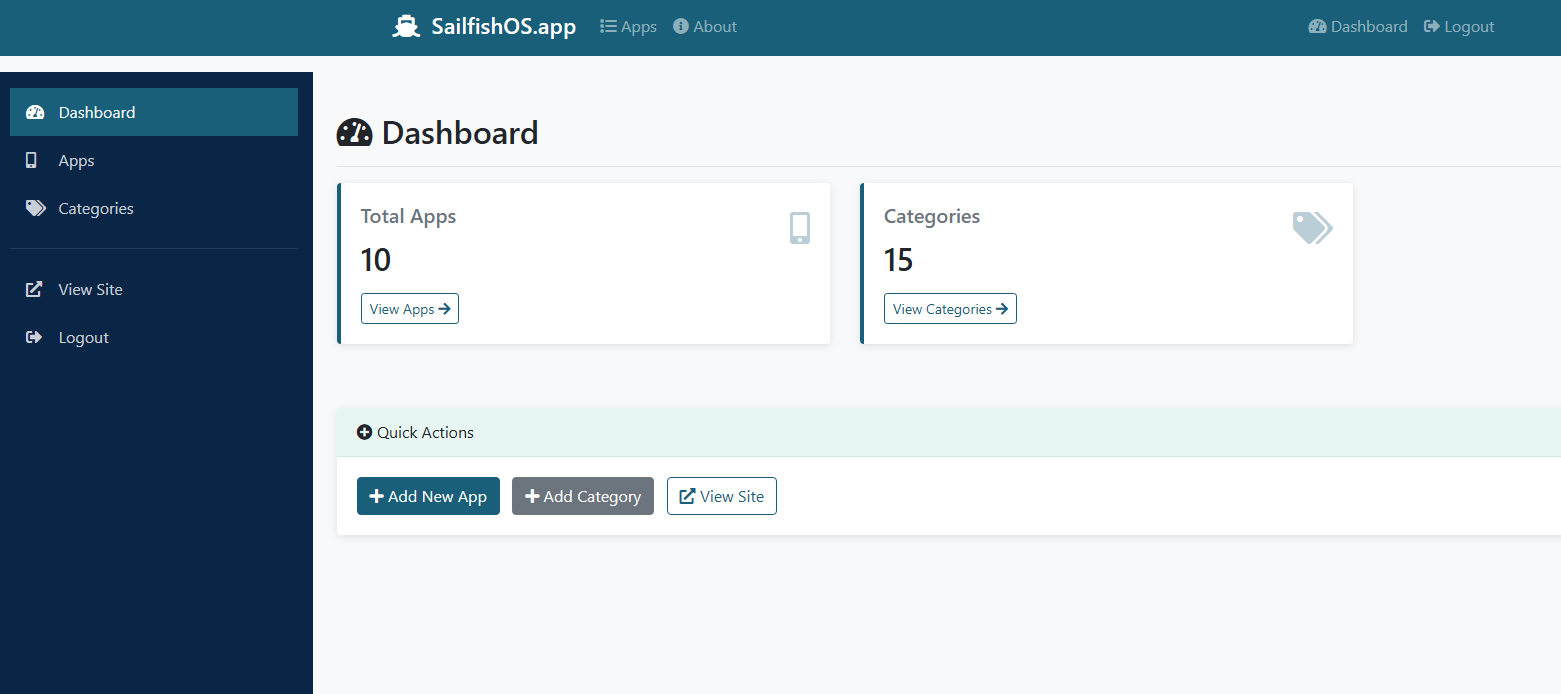Click the SailfishOS.app ship logo icon
This screenshot has height=694, width=1561.
point(406,27)
